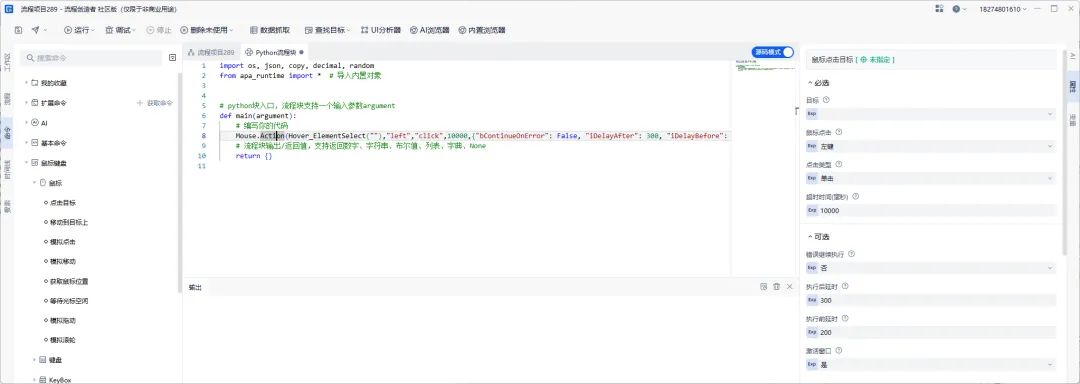The image size is (1080, 384).
Task: Select the 模拟点击 command
Action: click(x=63, y=242)
